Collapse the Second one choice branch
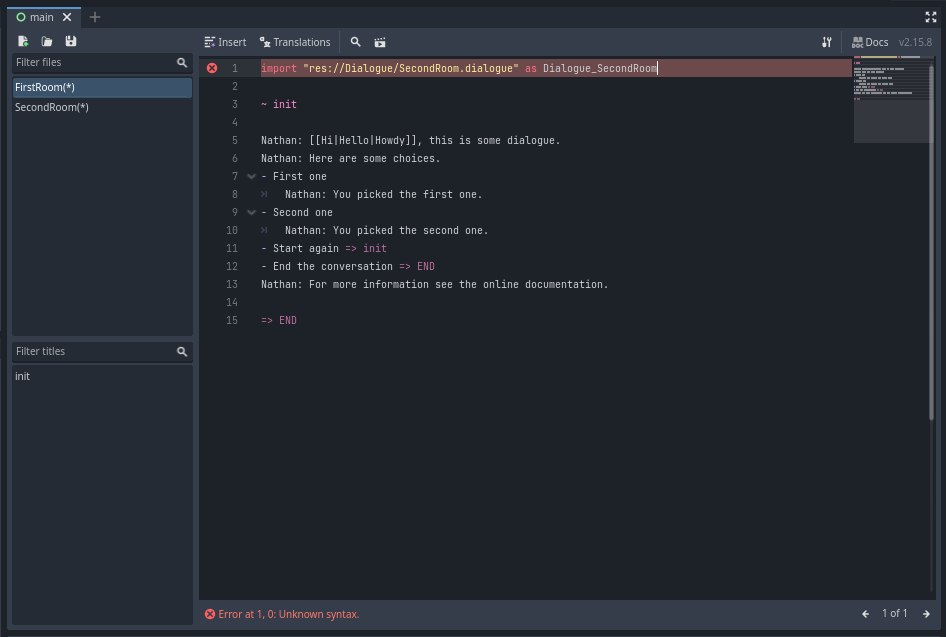This screenshot has height=637, width=946. click(x=251, y=212)
